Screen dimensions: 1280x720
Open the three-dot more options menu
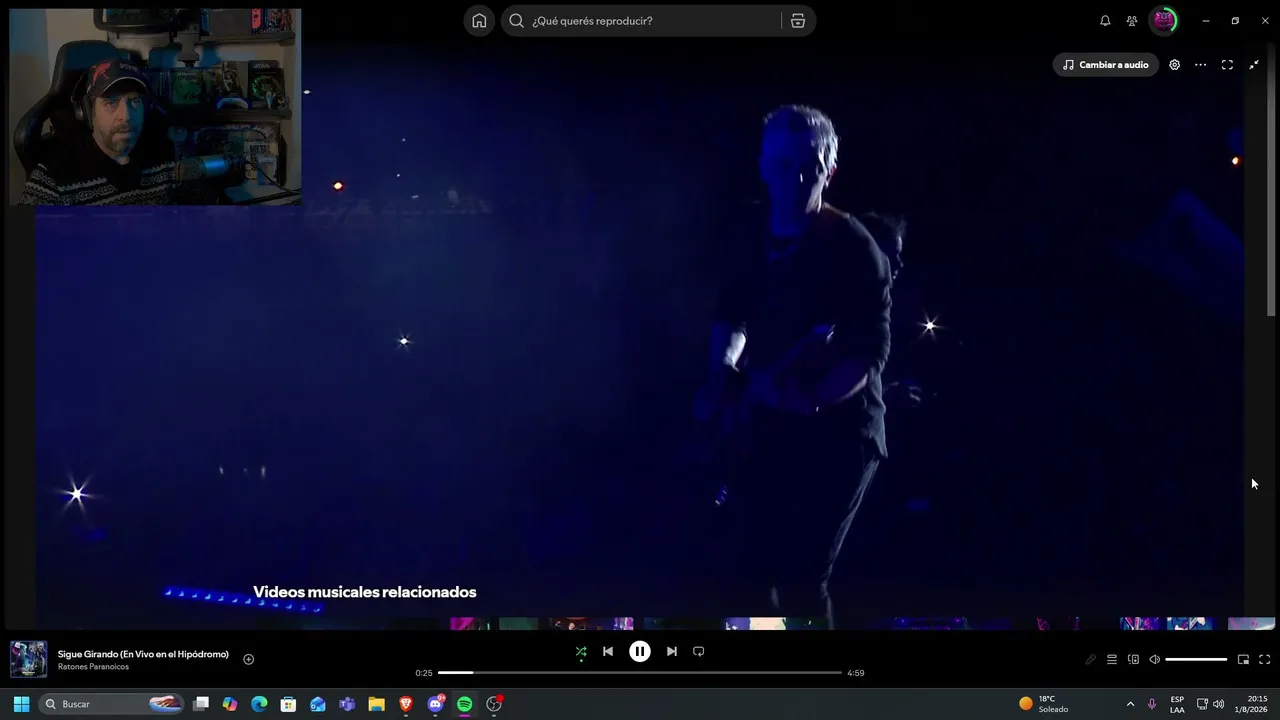pos(1201,65)
